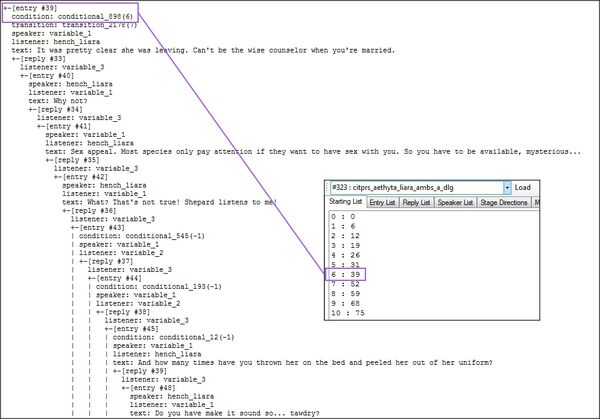This screenshot has height=419, width=600.
Task: Select starting list row '10 : 75'
Action: click(347, 313)
